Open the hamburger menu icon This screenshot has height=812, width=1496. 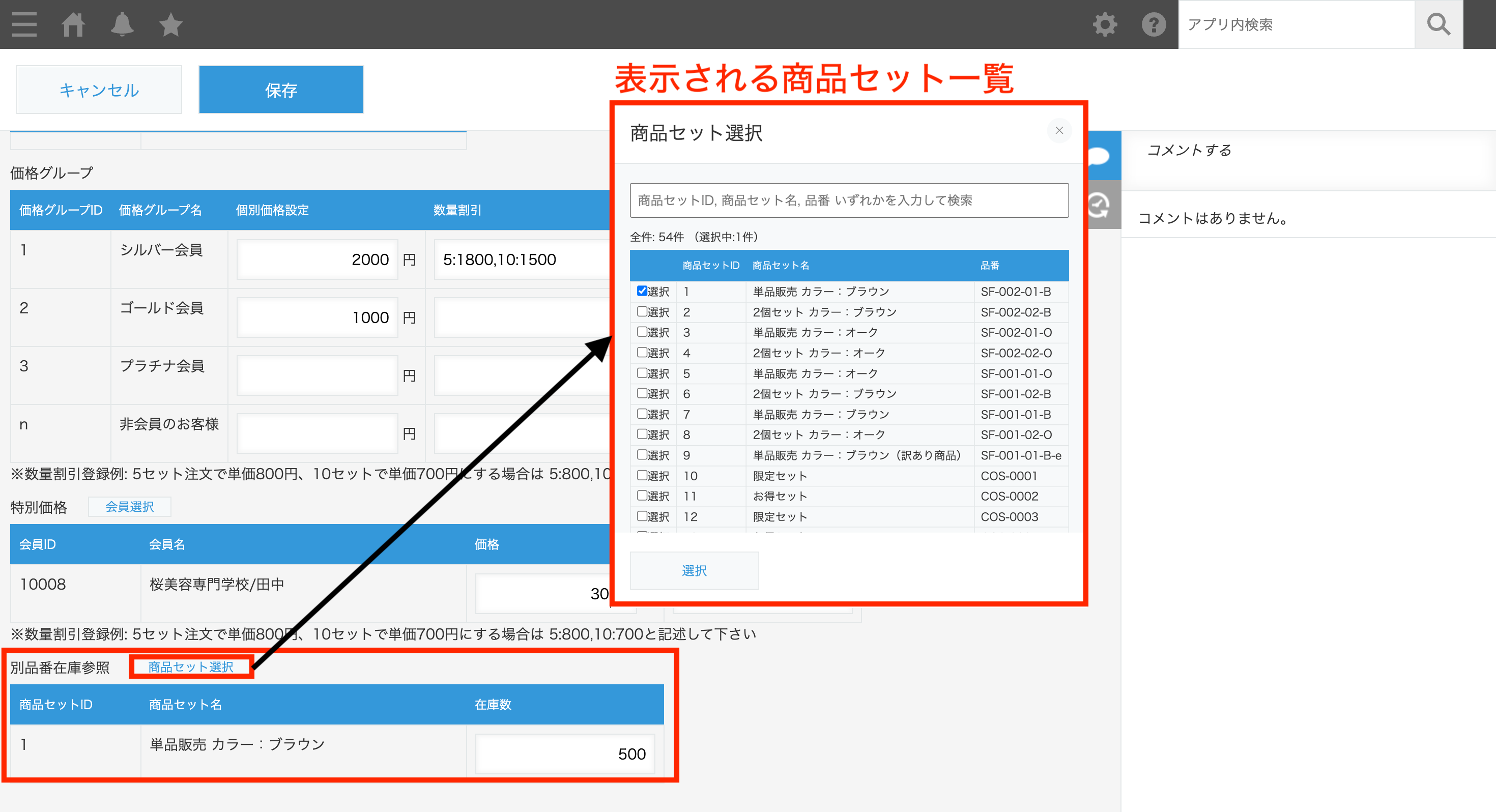(x=24, y=24)
